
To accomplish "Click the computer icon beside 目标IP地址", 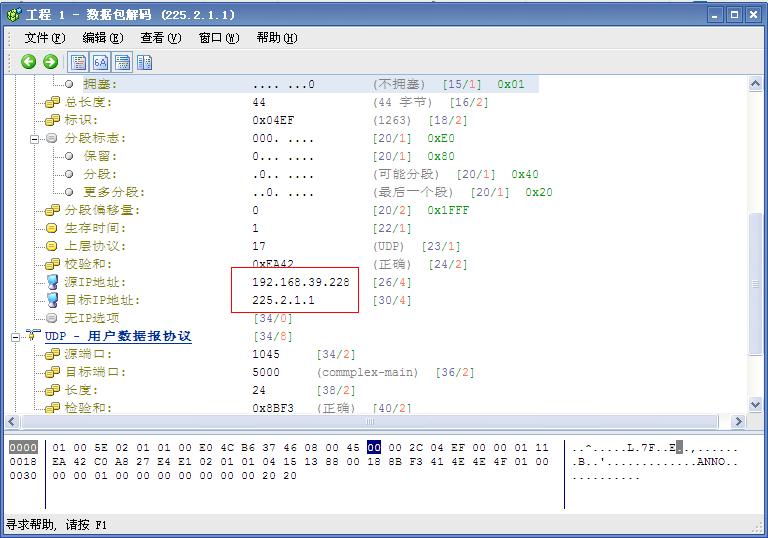I will (x=52, y=300).
